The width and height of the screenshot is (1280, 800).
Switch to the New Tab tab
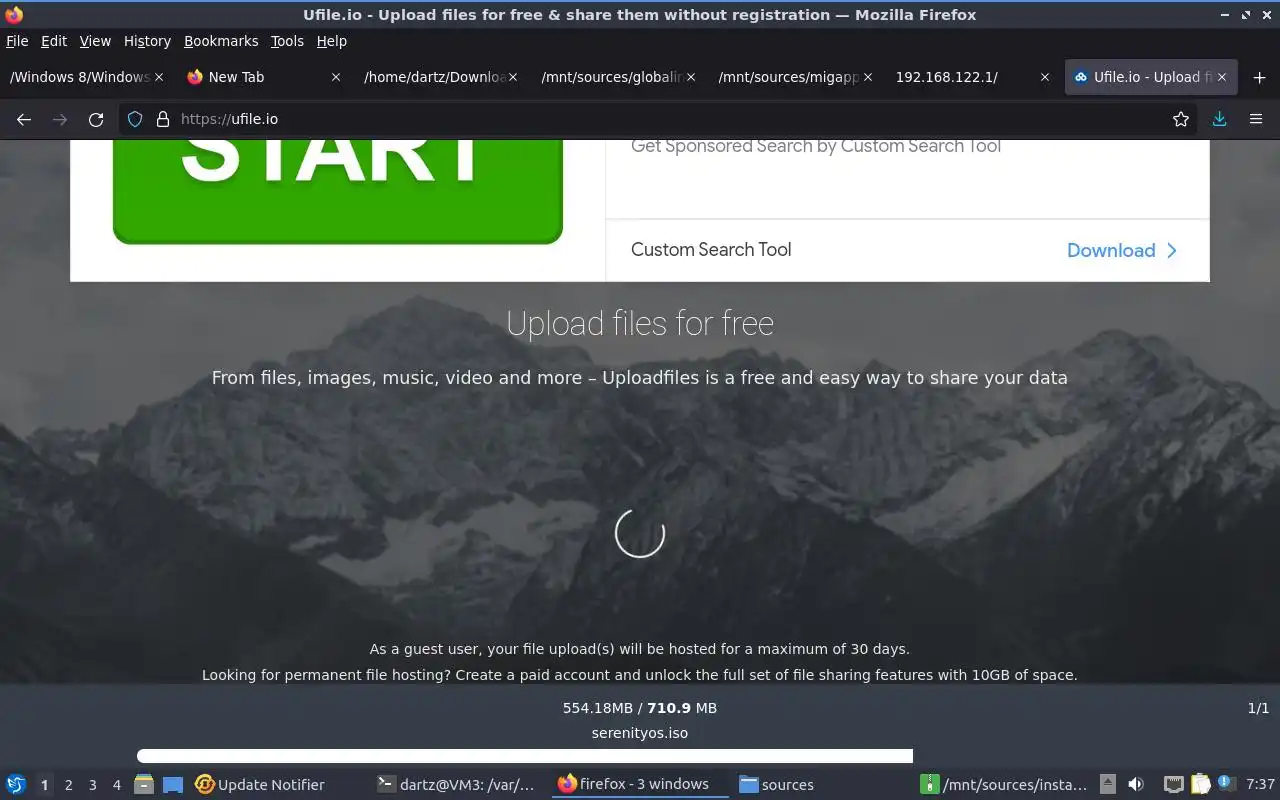tap(265, 77)
